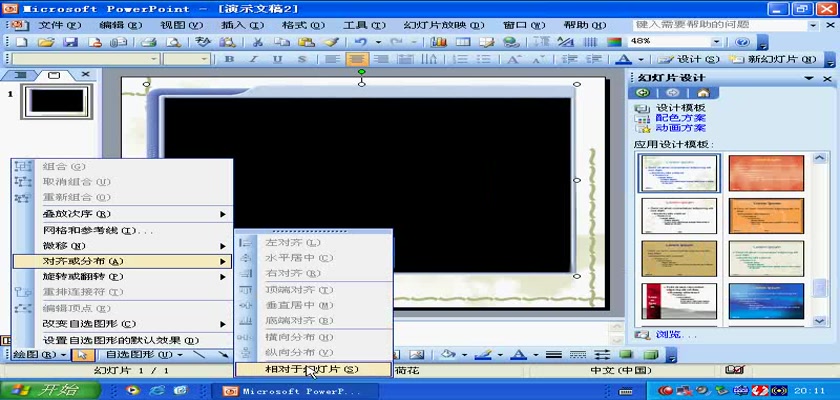Open the 文件(F) menu
This screenshot has width=840, height=400.
pyautogui.click(x=59, y=25)
